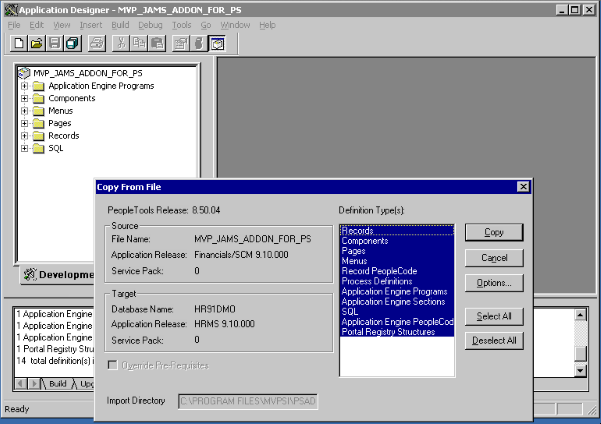Click the output window scrollbar thumb
601x424 pixels.
click(x=580, y=353)
